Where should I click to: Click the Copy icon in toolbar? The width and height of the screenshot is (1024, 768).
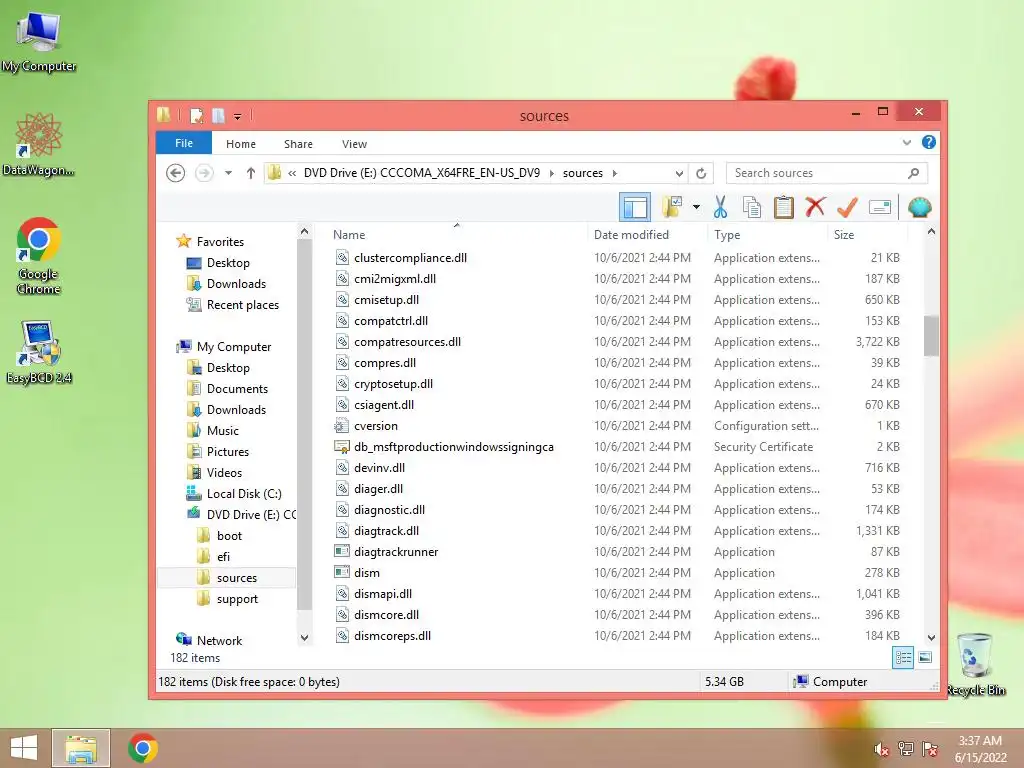(x=752, y=208)
